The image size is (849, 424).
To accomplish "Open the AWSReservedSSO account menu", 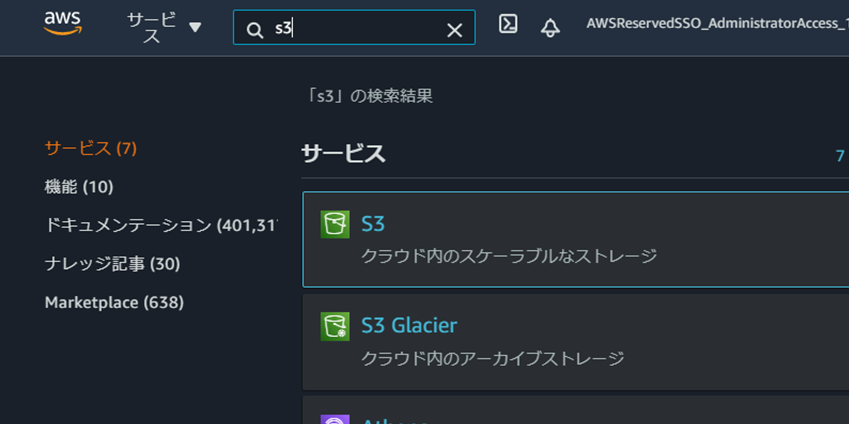I will [x=716, y=23].
